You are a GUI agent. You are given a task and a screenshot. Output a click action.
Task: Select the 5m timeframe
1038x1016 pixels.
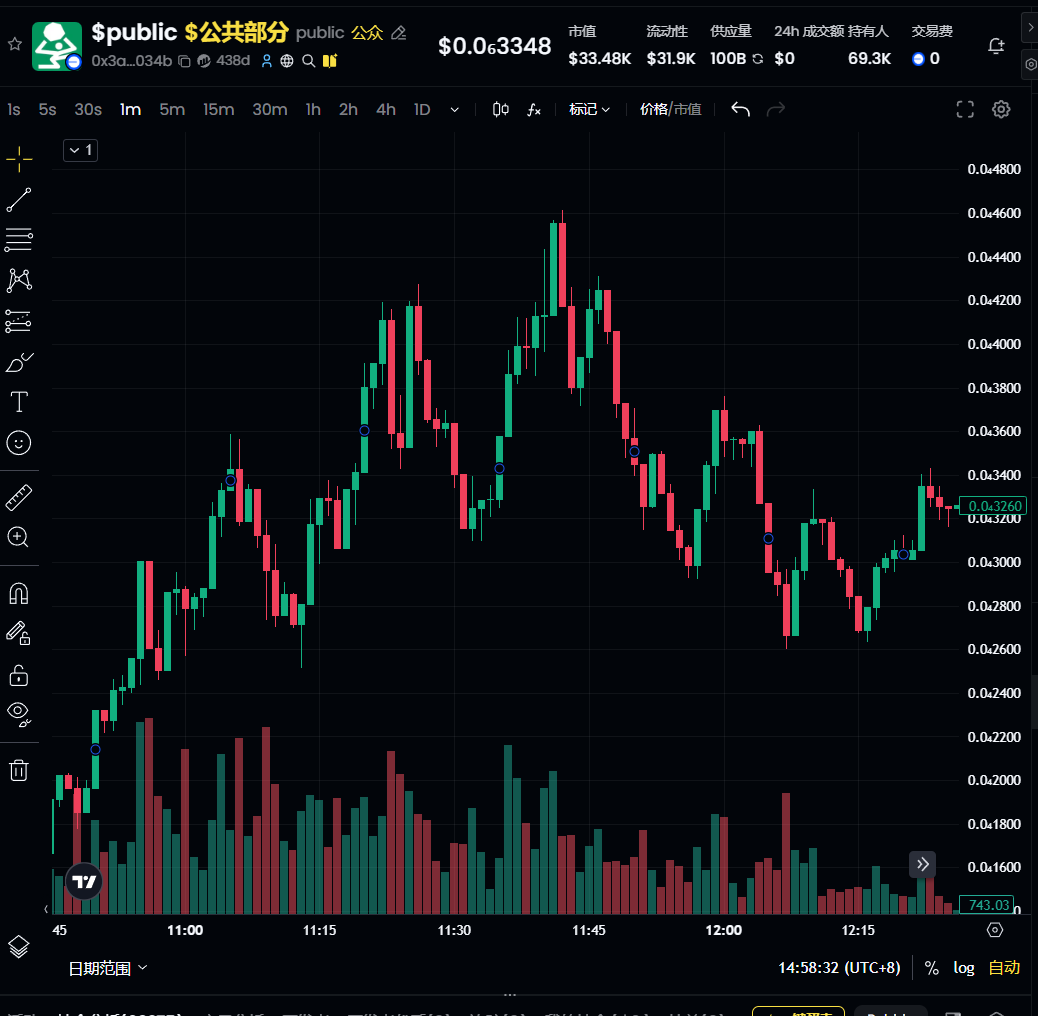tap(172, 109)
